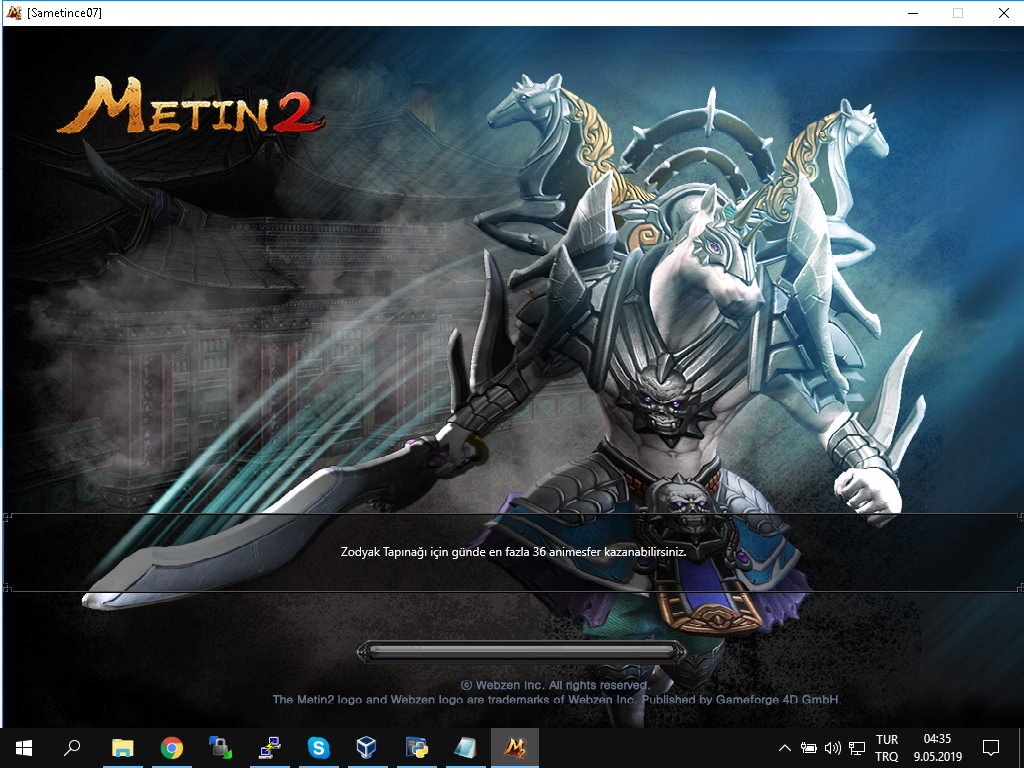The image size is (1024, 768).
Task: Open the volume control in tray
Action: (x=833, y=748)
